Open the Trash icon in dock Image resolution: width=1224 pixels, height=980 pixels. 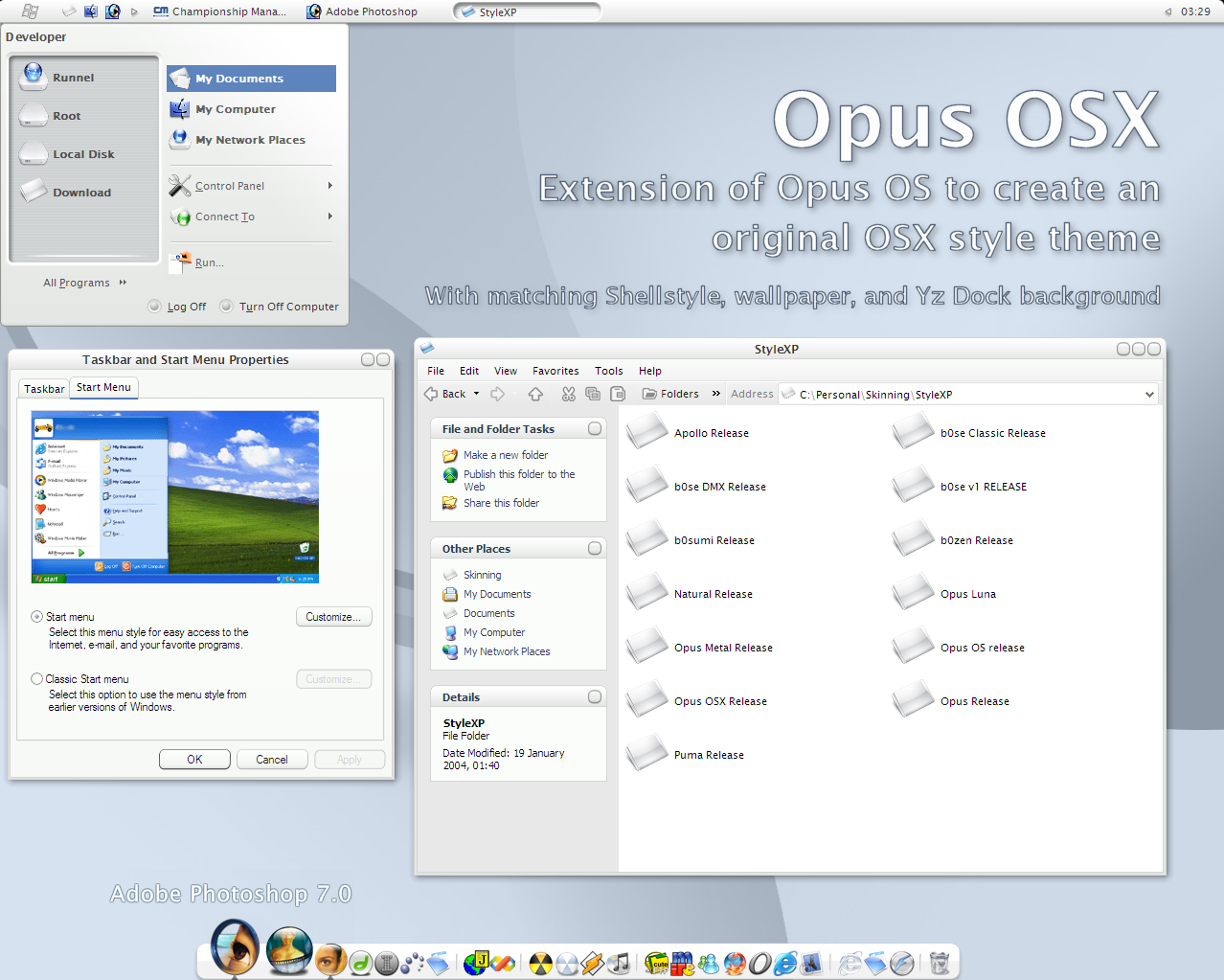(940, 962)
